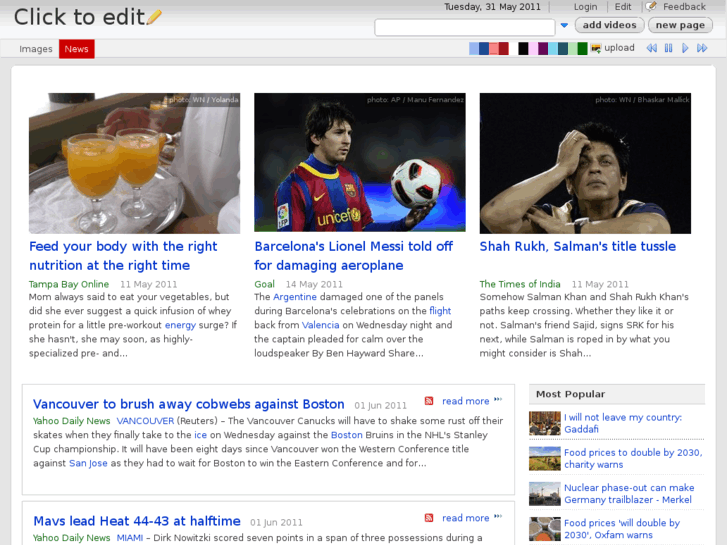Click the 'new page' button

click(x=680, y=25)
